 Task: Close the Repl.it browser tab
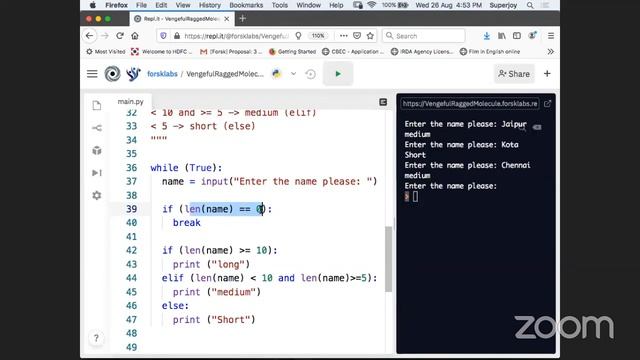(227, 19)
